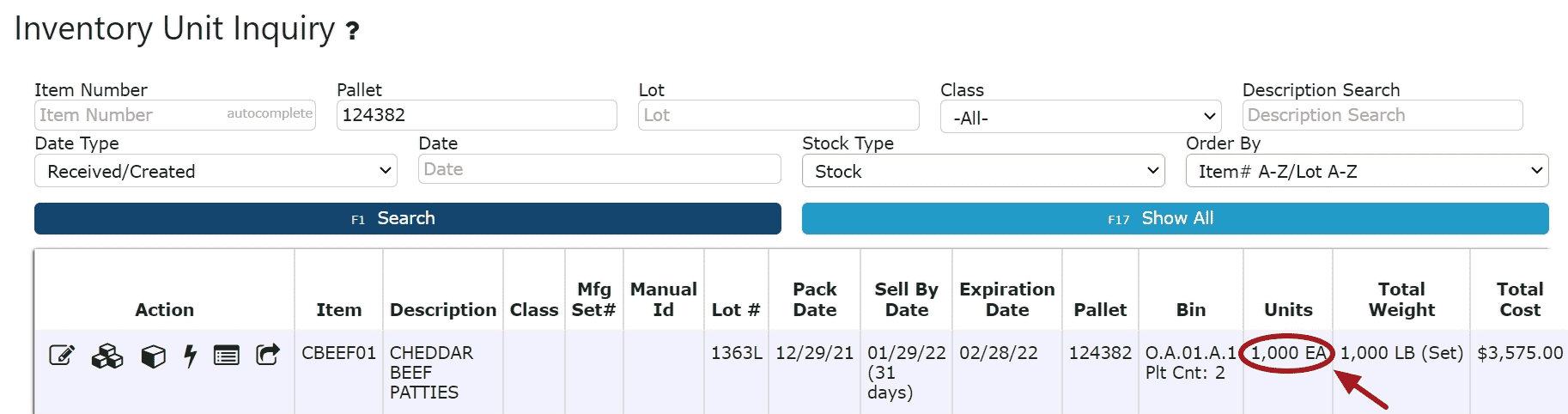Click the share arrow icon in Action column
The image size is (1568, 414).
click(x=268, y=355)
